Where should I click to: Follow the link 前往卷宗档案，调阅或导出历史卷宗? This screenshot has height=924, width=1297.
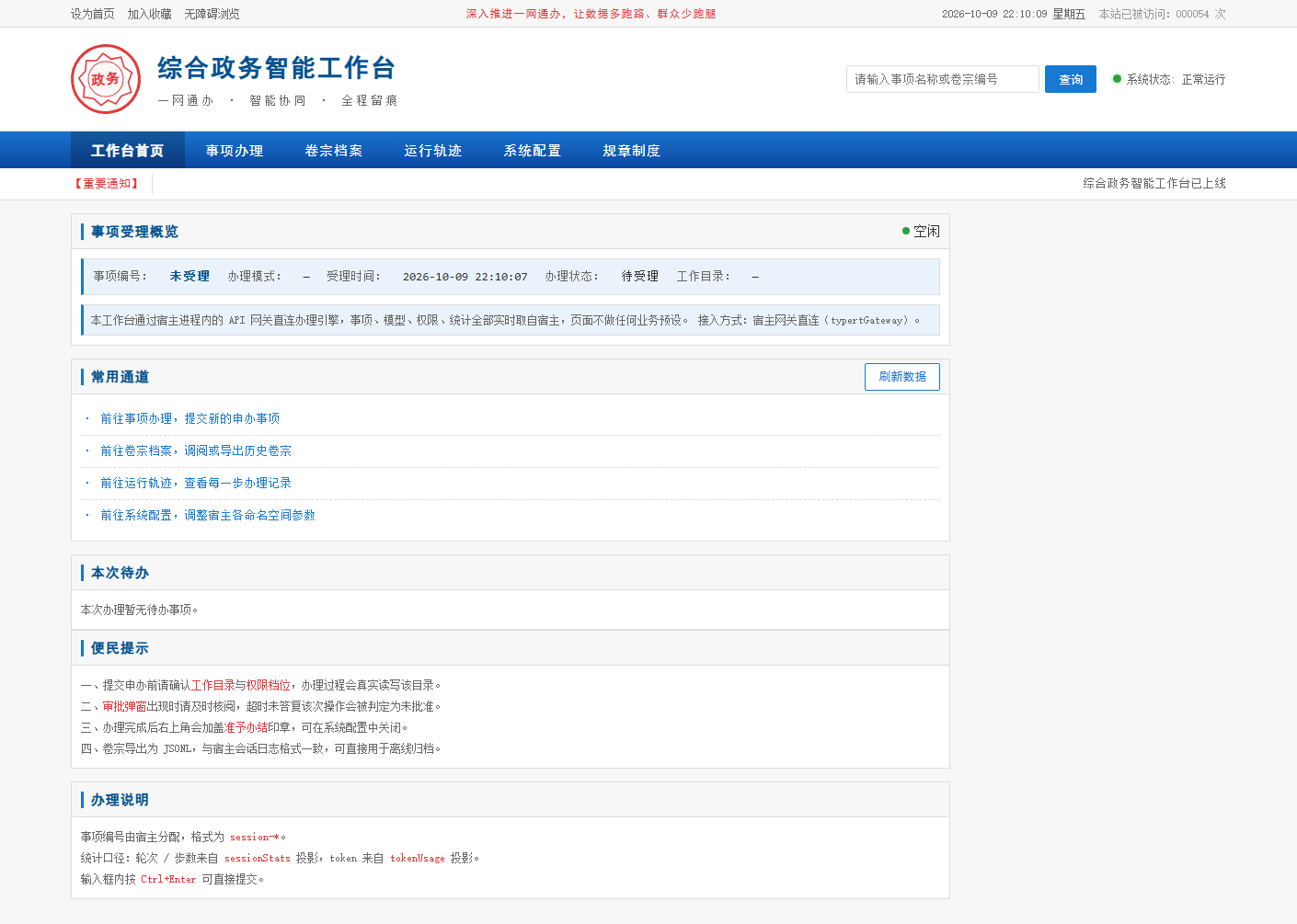196,451
